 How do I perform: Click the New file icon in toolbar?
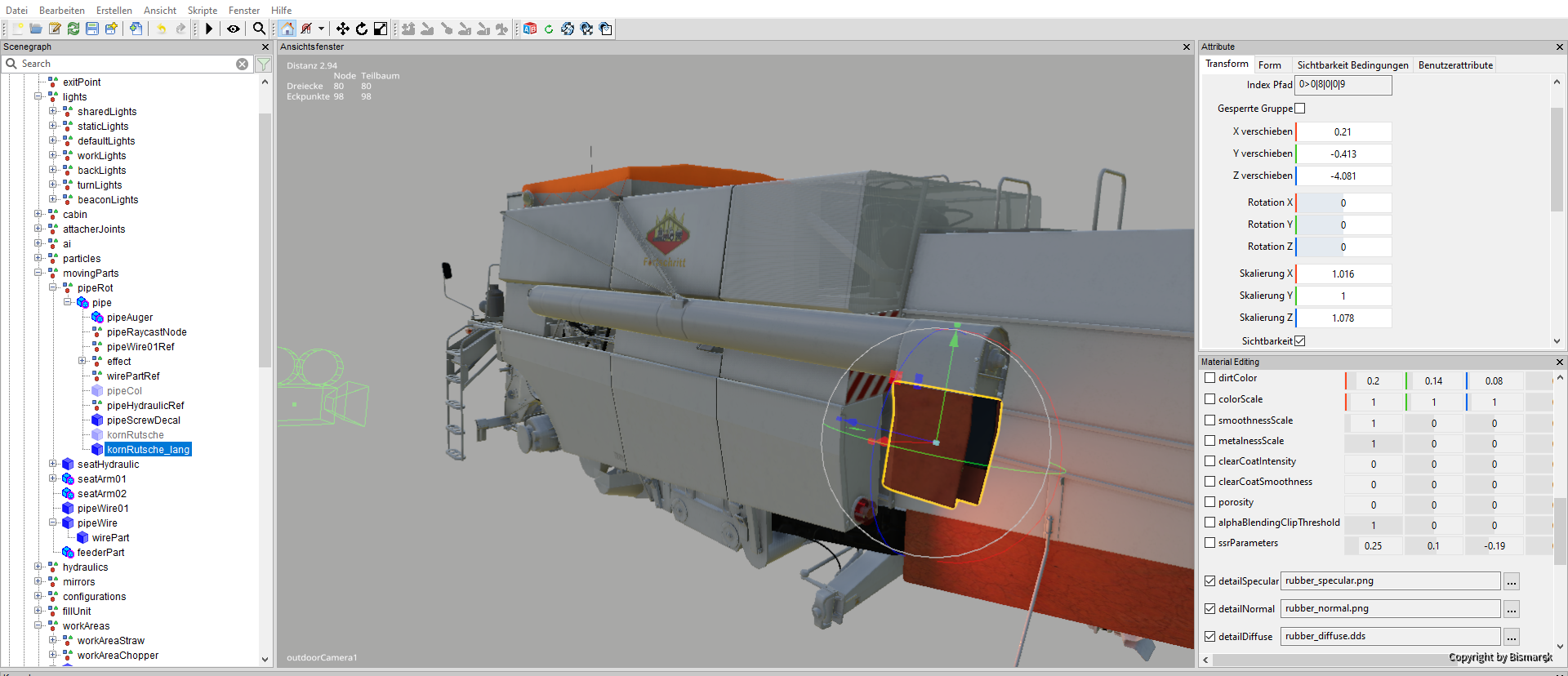17,29
